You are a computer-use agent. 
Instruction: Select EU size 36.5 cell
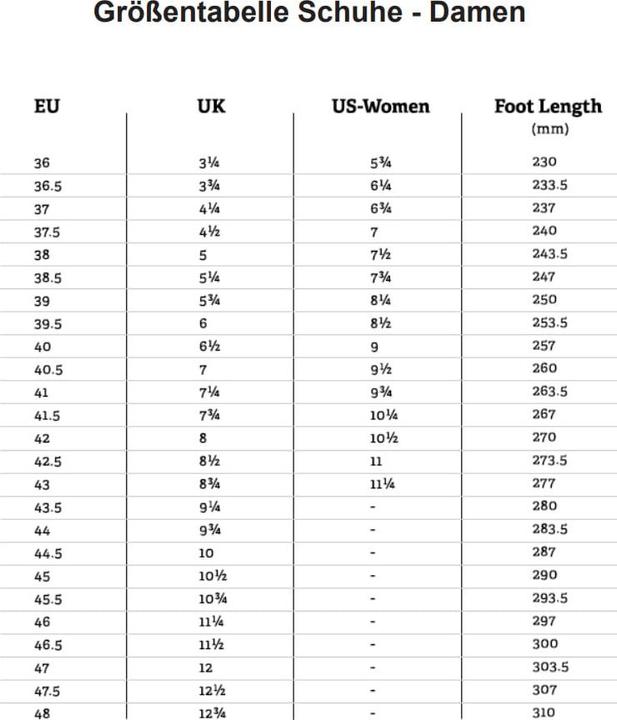pyautogui.click(x=48, y=186)
